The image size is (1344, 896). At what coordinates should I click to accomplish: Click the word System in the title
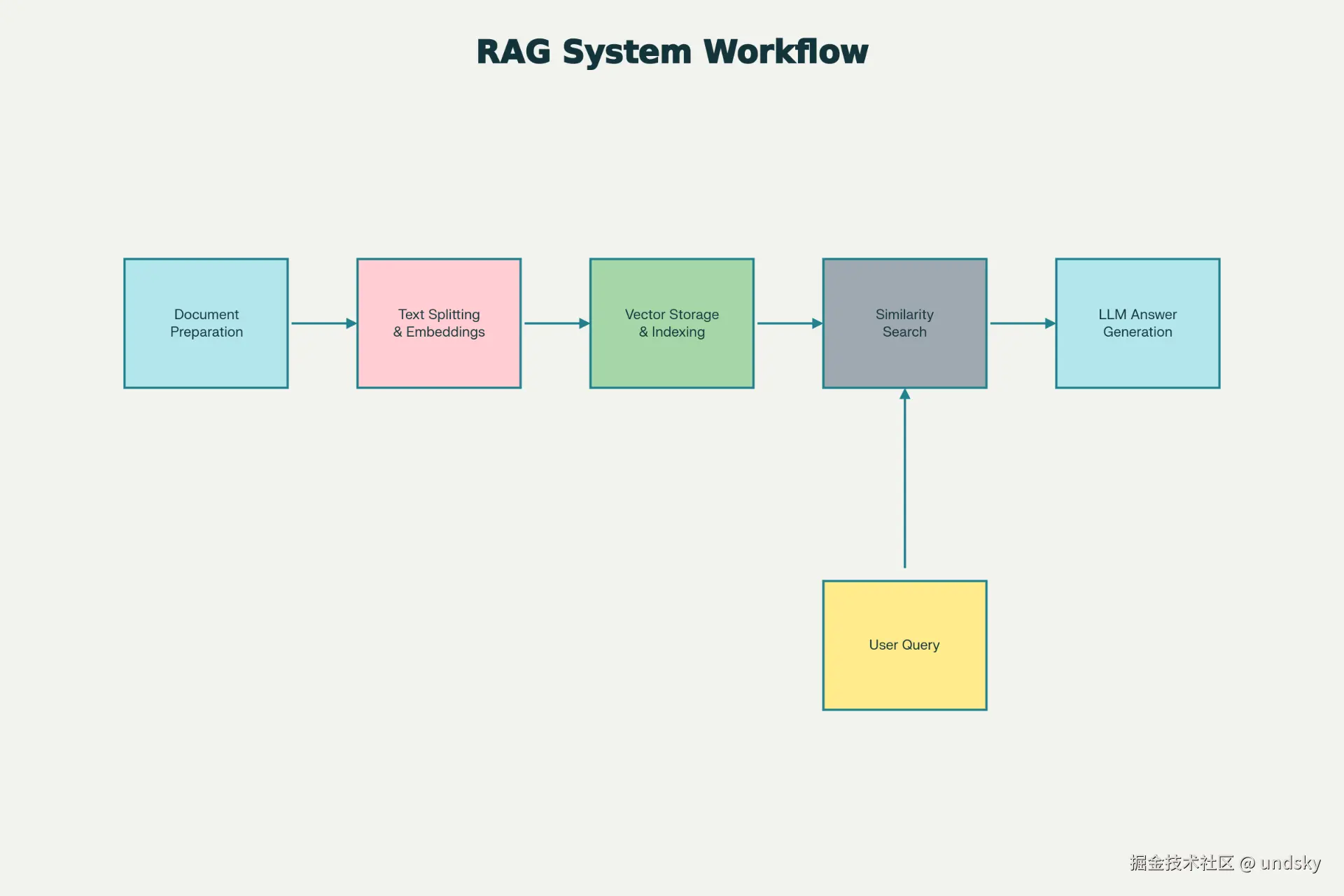click(626, 52)
